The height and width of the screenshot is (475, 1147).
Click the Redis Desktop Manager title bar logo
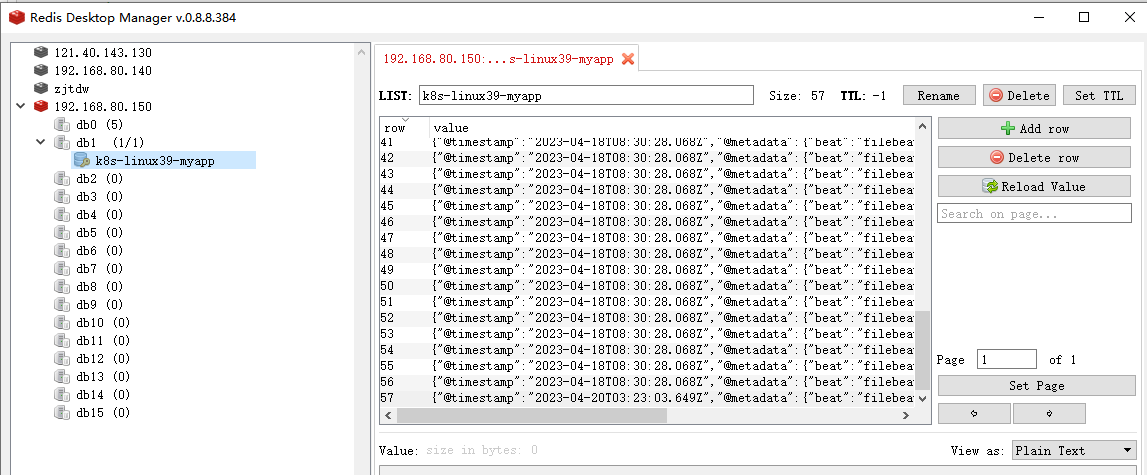[x=16, y=18]
